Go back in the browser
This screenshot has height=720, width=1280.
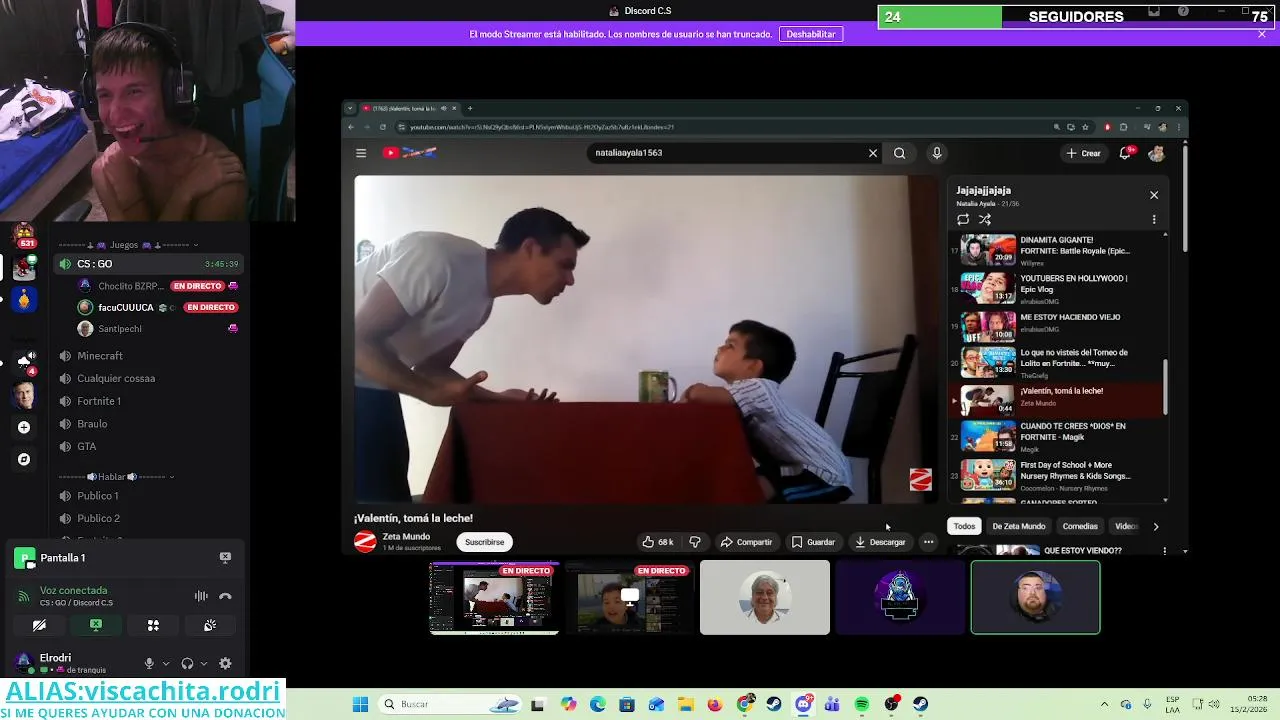(351, 127)
